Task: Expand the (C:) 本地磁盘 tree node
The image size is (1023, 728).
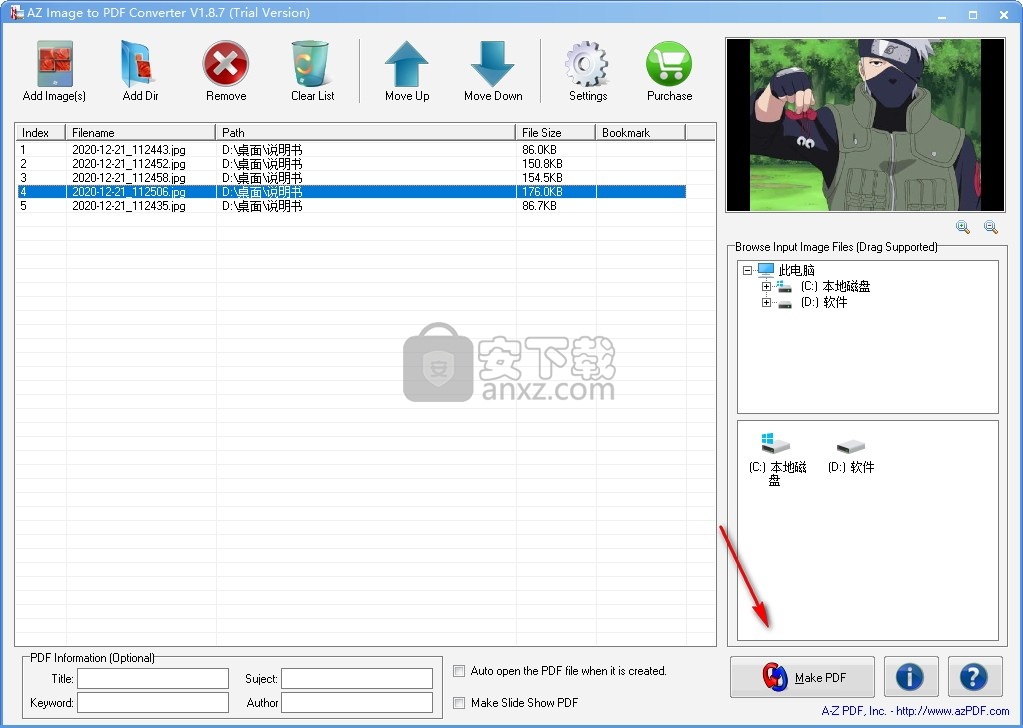Action: 767,286
